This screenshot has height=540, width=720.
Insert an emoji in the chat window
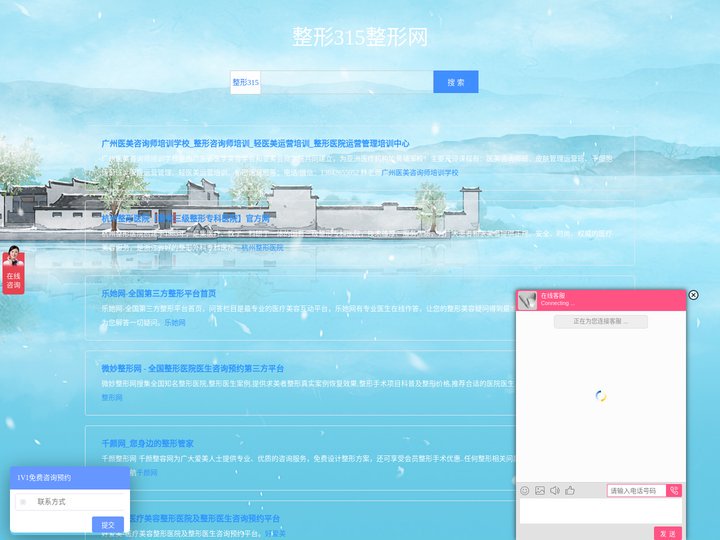tap(524, 490)
